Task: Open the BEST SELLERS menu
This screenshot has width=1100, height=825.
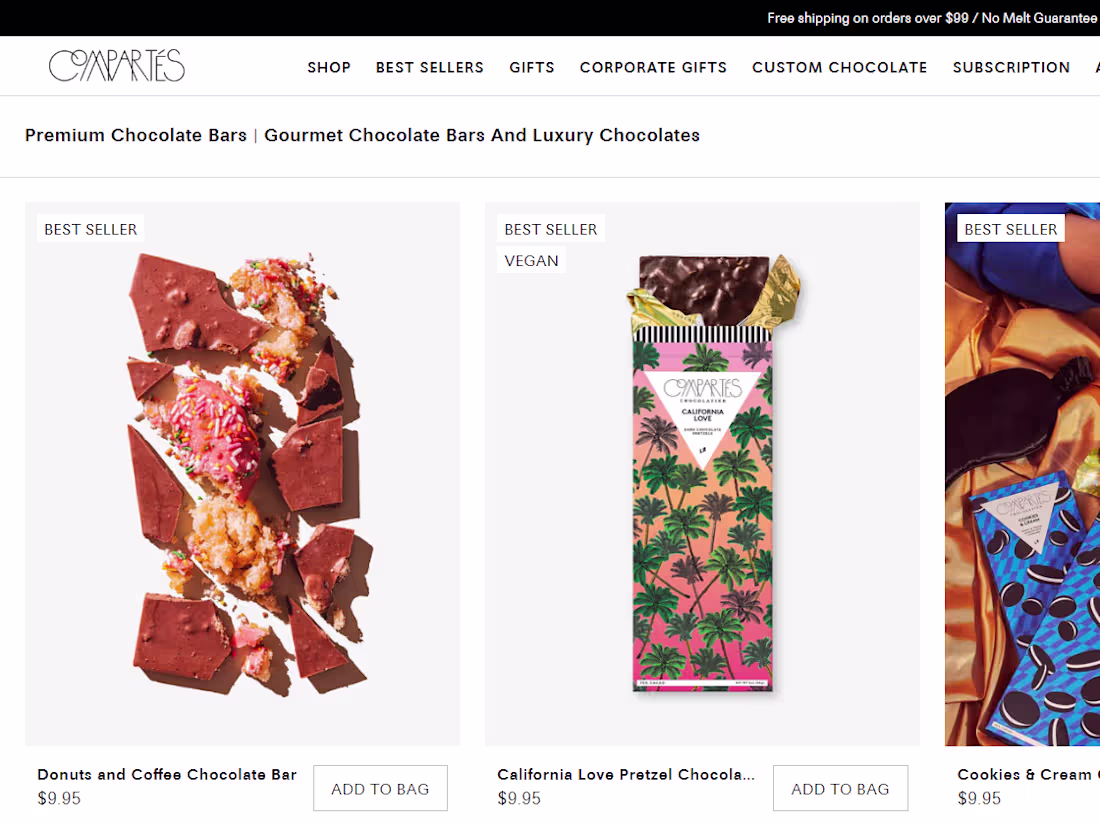Action: [430, 67]
